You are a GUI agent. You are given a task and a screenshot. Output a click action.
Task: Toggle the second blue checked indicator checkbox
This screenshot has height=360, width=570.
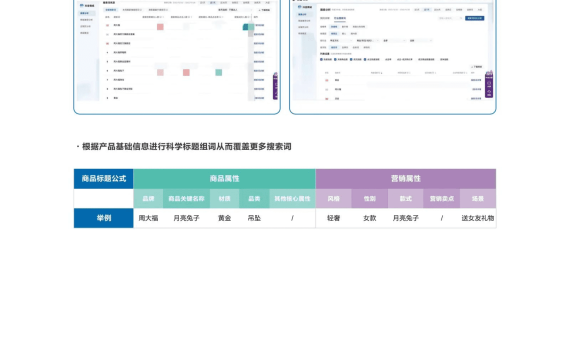336,59
